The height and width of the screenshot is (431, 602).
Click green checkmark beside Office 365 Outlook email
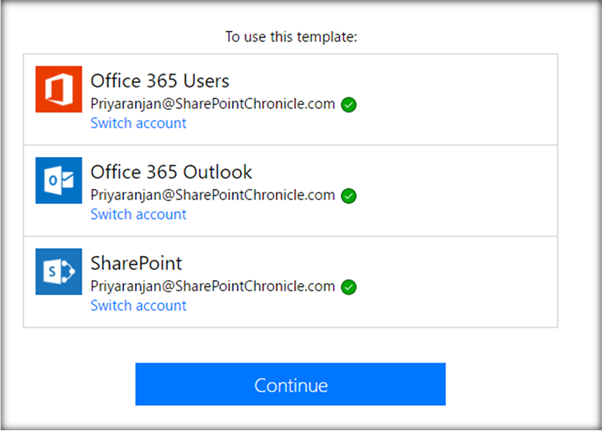[348, 196]
